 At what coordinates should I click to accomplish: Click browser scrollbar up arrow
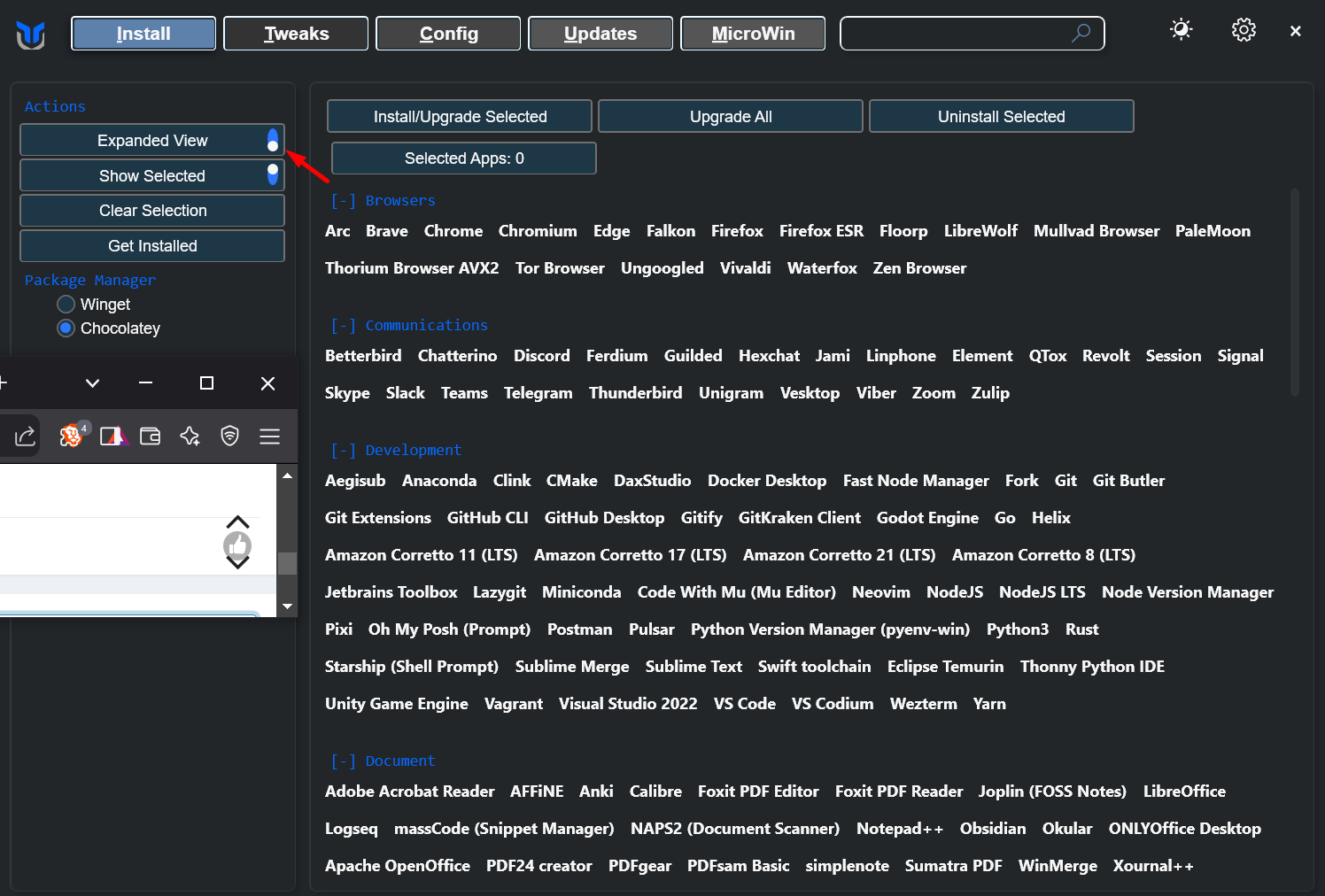(x=287, y=475)
